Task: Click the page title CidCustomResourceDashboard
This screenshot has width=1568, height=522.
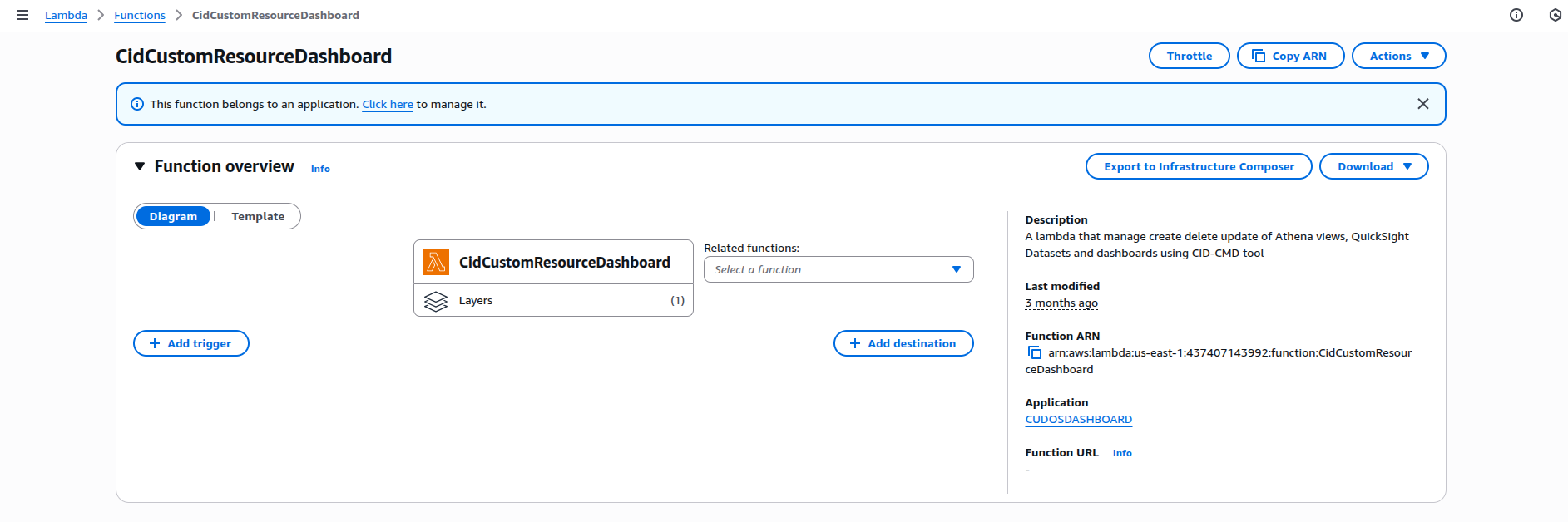Action: (254, 56)
